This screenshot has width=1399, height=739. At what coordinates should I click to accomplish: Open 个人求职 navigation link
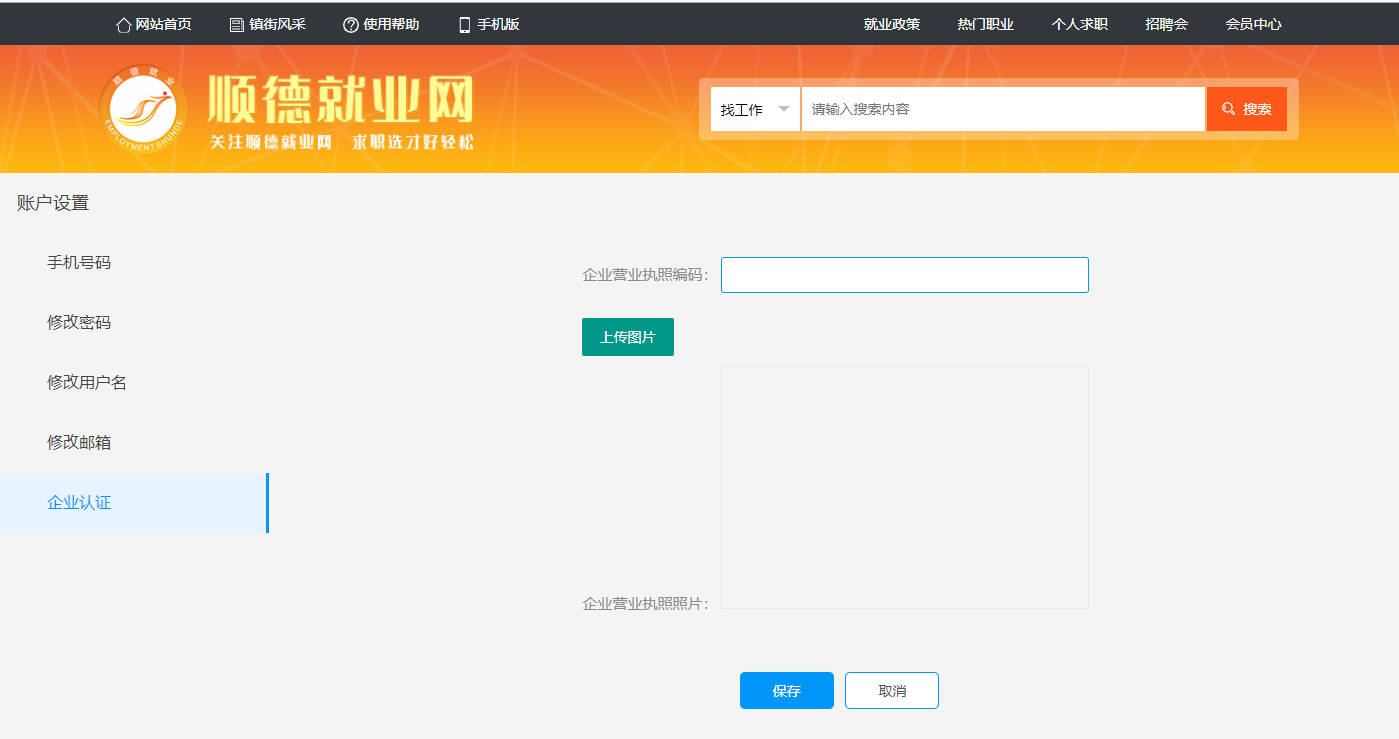[1079, 25]
